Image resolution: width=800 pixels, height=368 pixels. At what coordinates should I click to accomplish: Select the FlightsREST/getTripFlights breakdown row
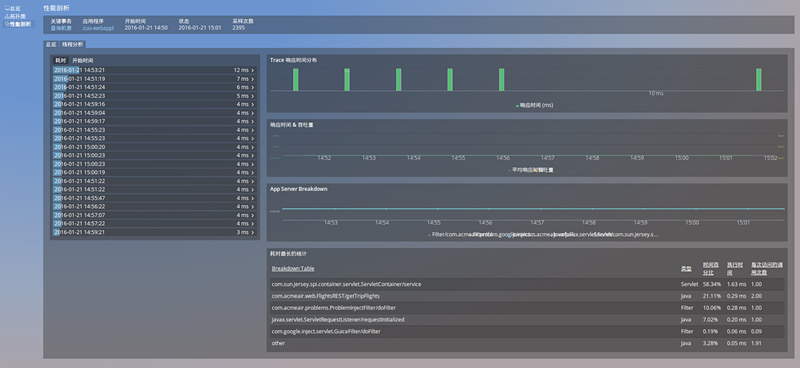(527, 296)
